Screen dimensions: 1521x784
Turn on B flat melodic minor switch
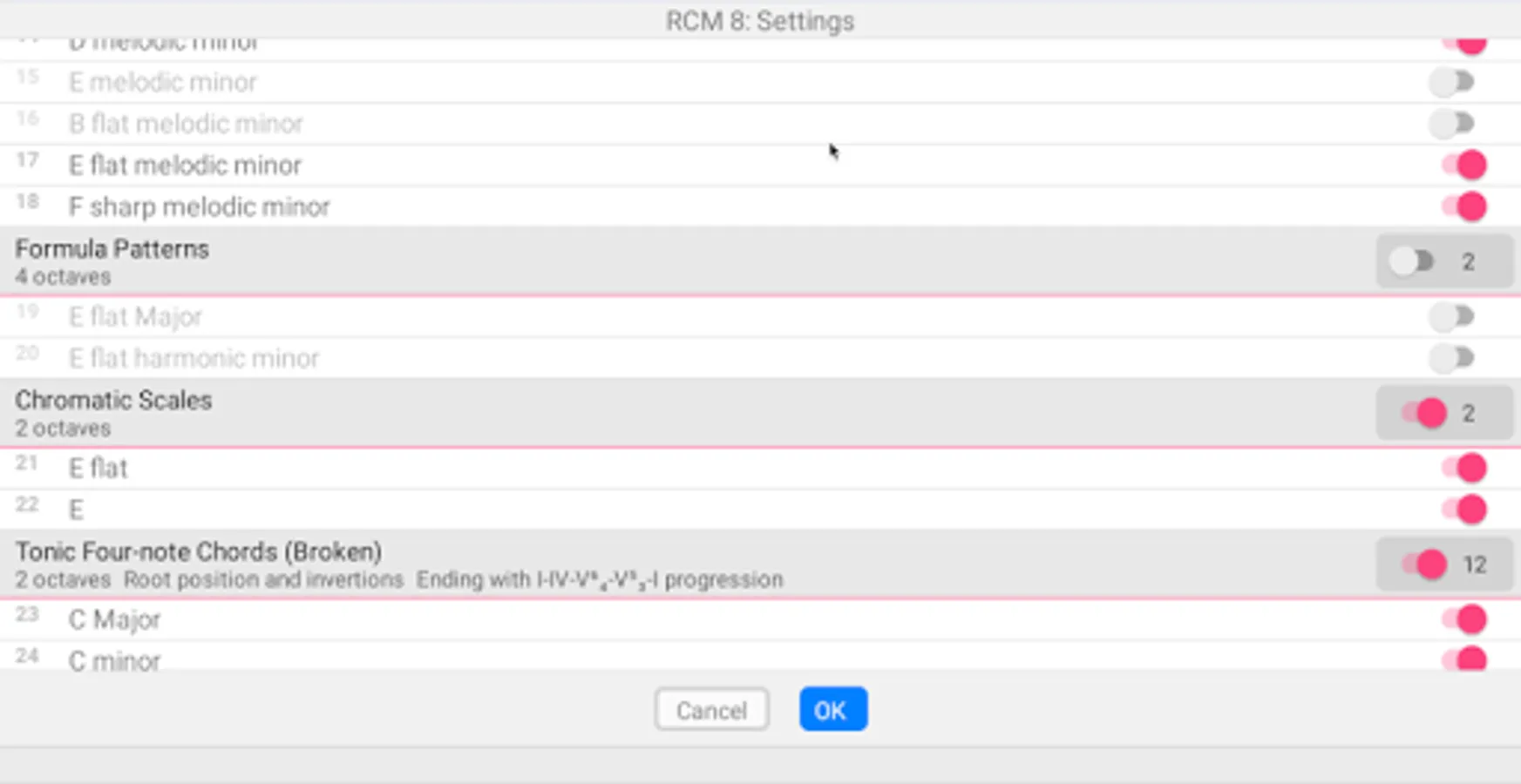(1452, 124)
